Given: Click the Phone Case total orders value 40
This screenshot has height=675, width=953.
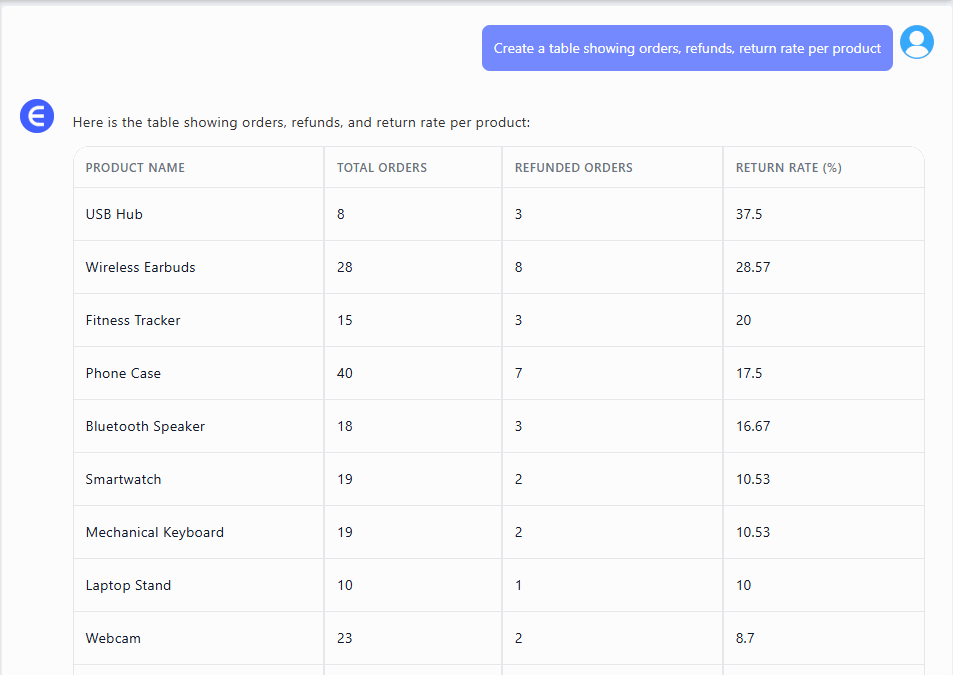Looking at the screenshot, I should [x=345, y=373].
